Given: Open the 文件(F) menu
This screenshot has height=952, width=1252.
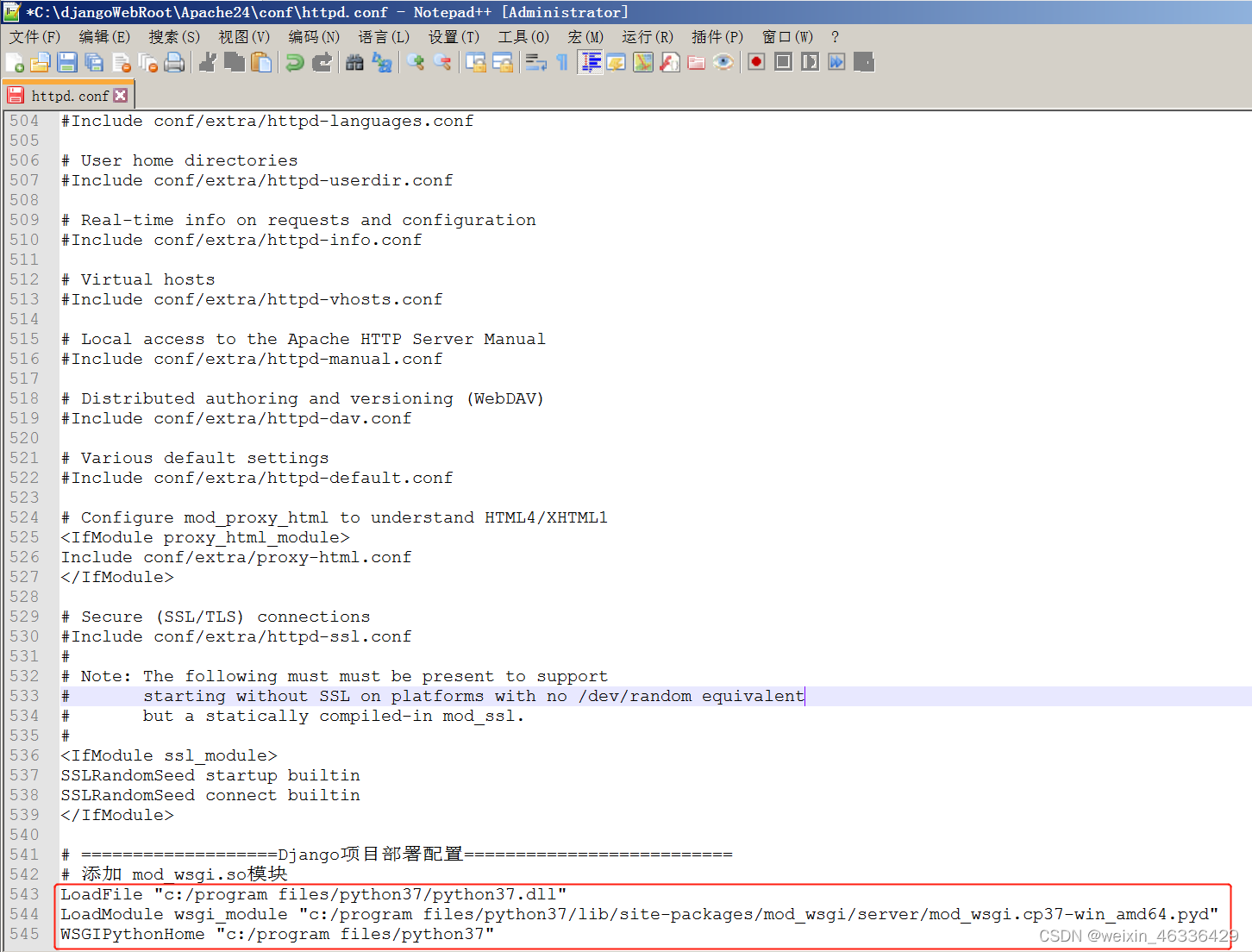Looking at the screenshot, I should [x=34, y=36].
